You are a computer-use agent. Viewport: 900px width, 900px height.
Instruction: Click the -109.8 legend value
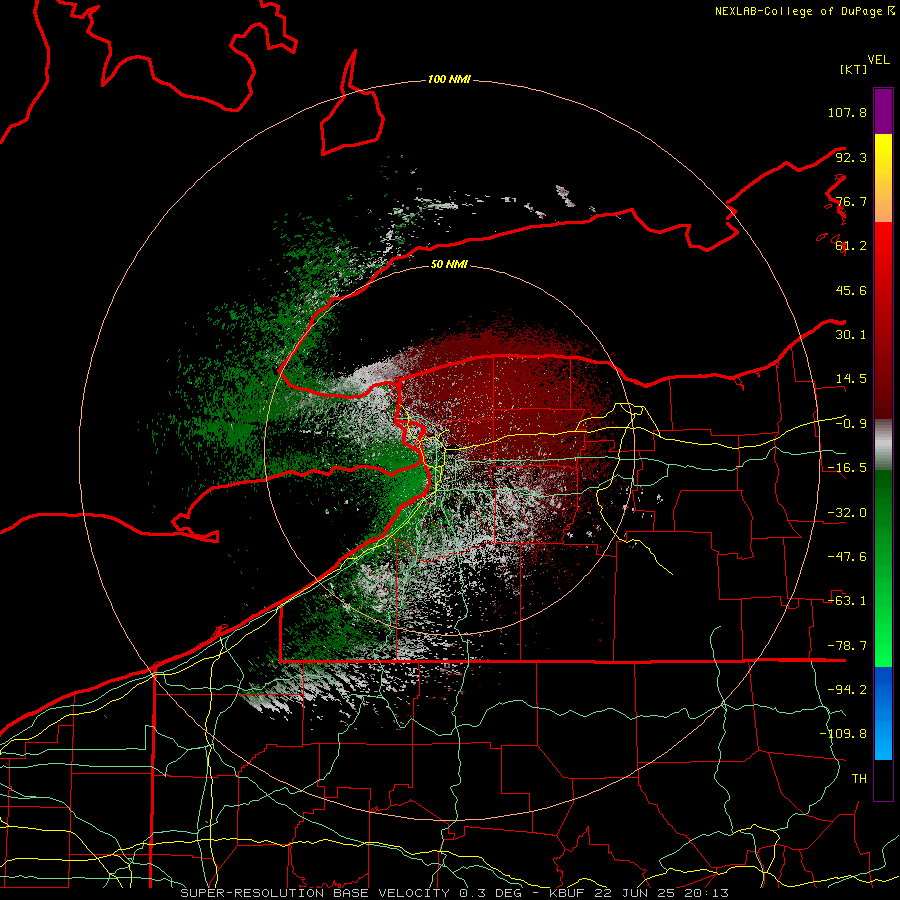point(843,734)
